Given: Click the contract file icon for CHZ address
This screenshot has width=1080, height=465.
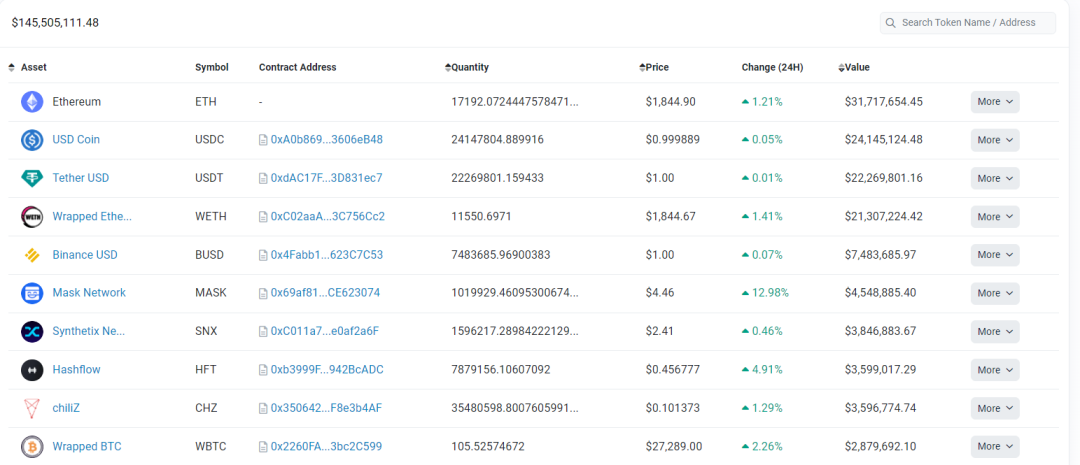Looking at the screenshot, I should [x=262, y=408].
